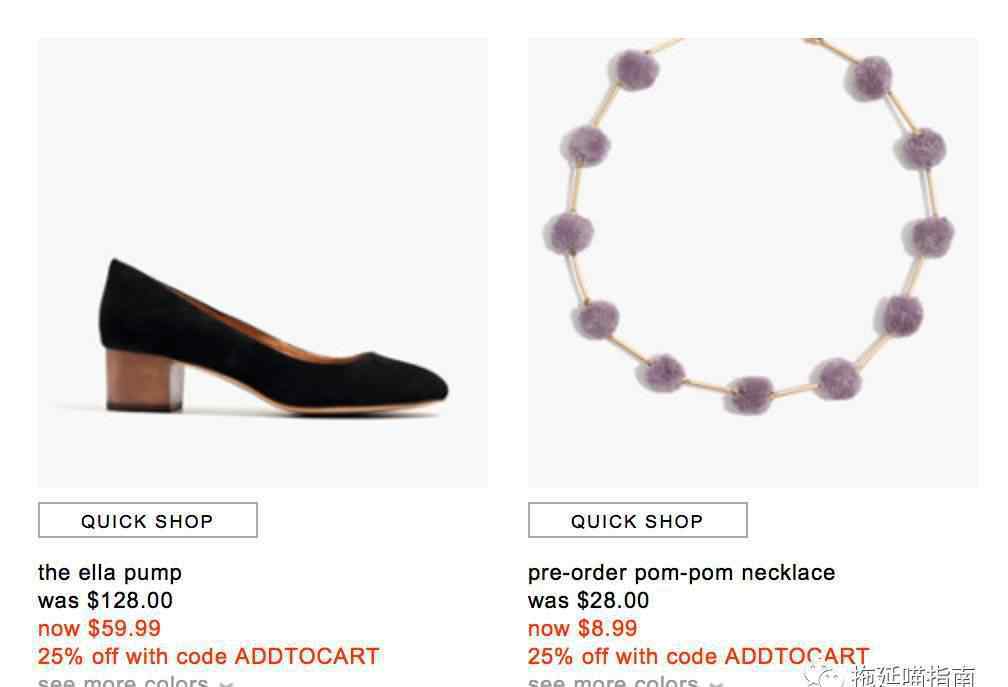
Task: Click the chevron beside ella pump's more colors
Action: [x=226, y=683]
